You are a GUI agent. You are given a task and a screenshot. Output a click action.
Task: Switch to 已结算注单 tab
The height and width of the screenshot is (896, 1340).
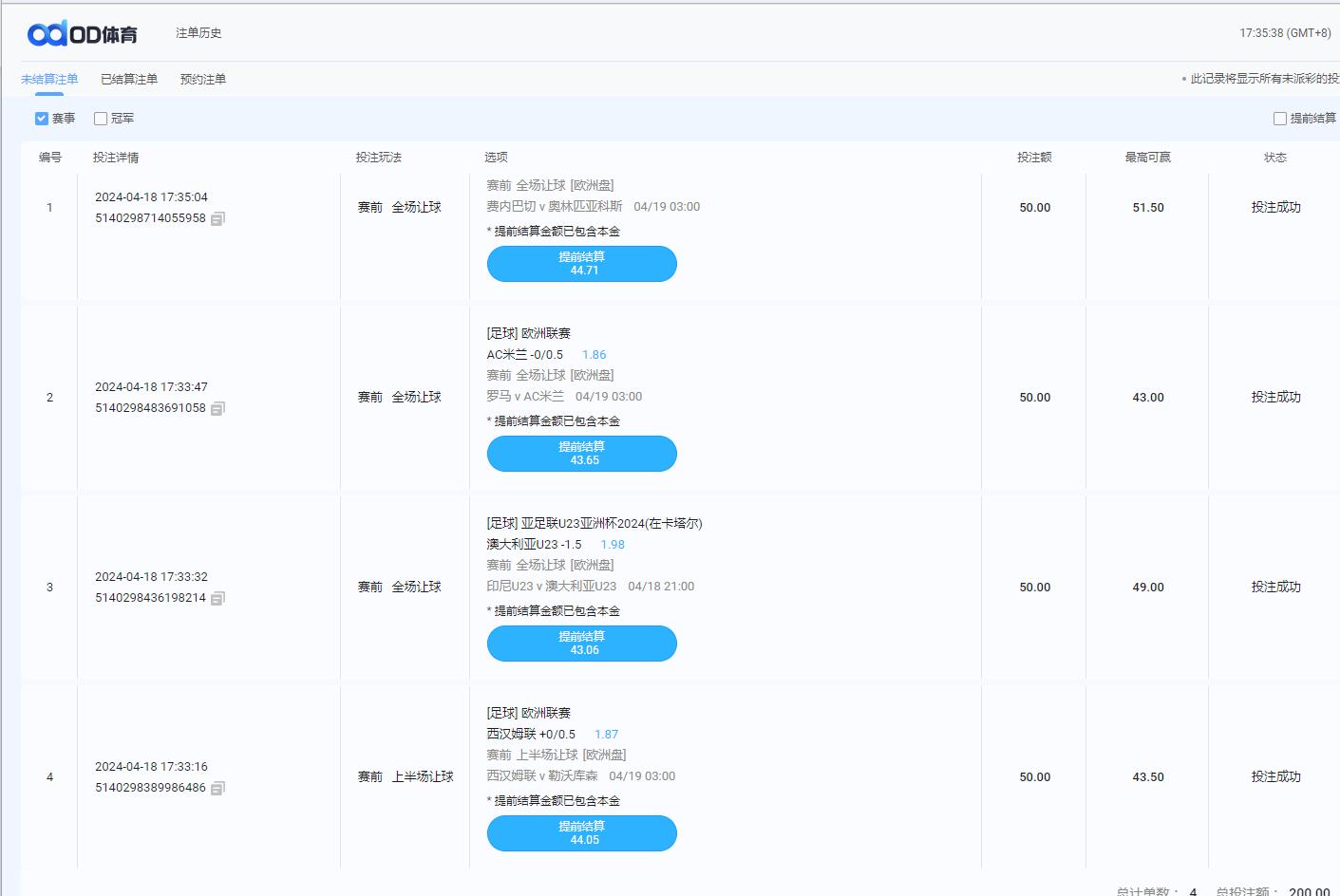point(129,80)
